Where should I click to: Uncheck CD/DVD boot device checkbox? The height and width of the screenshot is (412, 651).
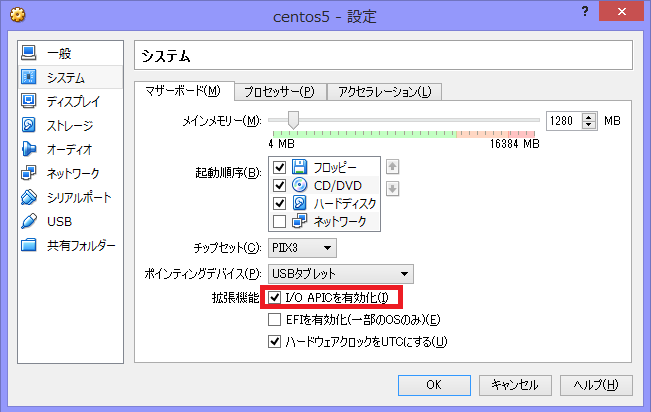tap(279, 185)
